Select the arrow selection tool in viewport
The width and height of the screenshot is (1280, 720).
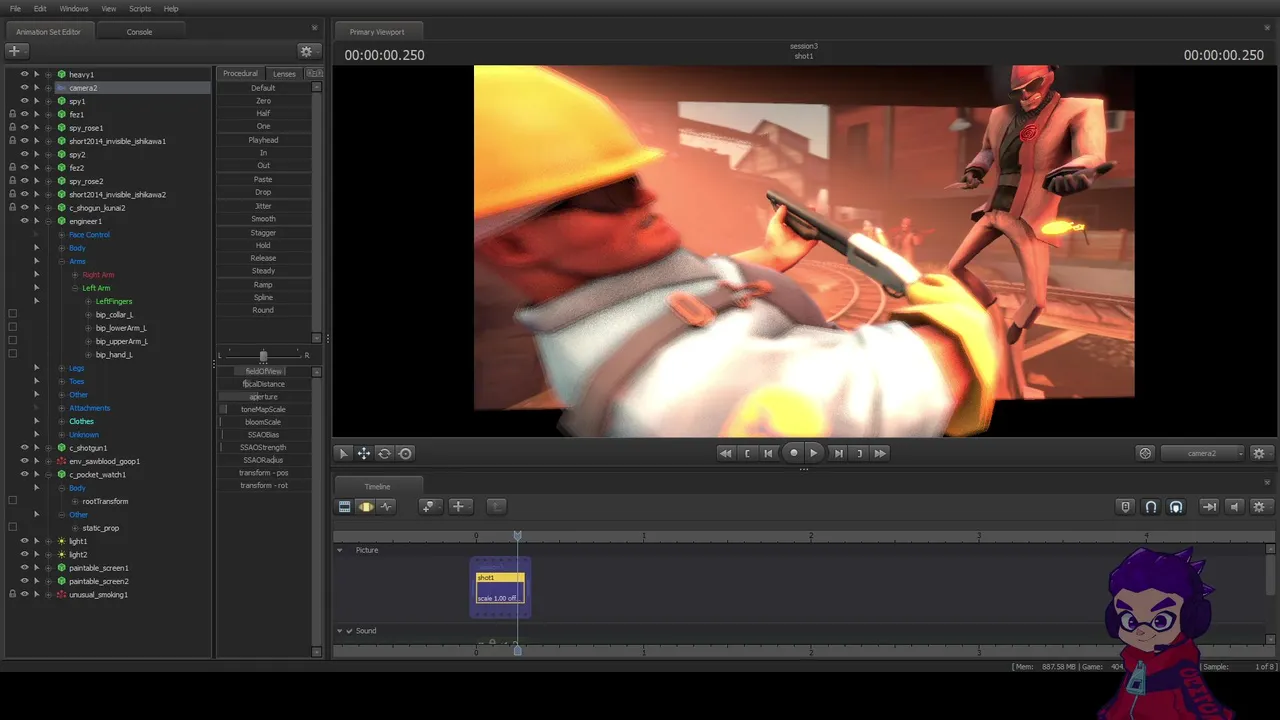343,453
